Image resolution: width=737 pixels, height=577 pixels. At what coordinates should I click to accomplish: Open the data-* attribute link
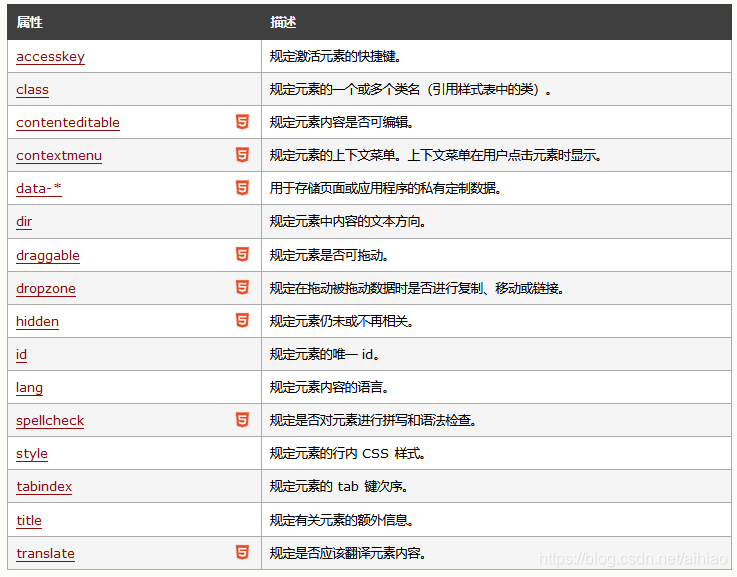pos(39,188)
